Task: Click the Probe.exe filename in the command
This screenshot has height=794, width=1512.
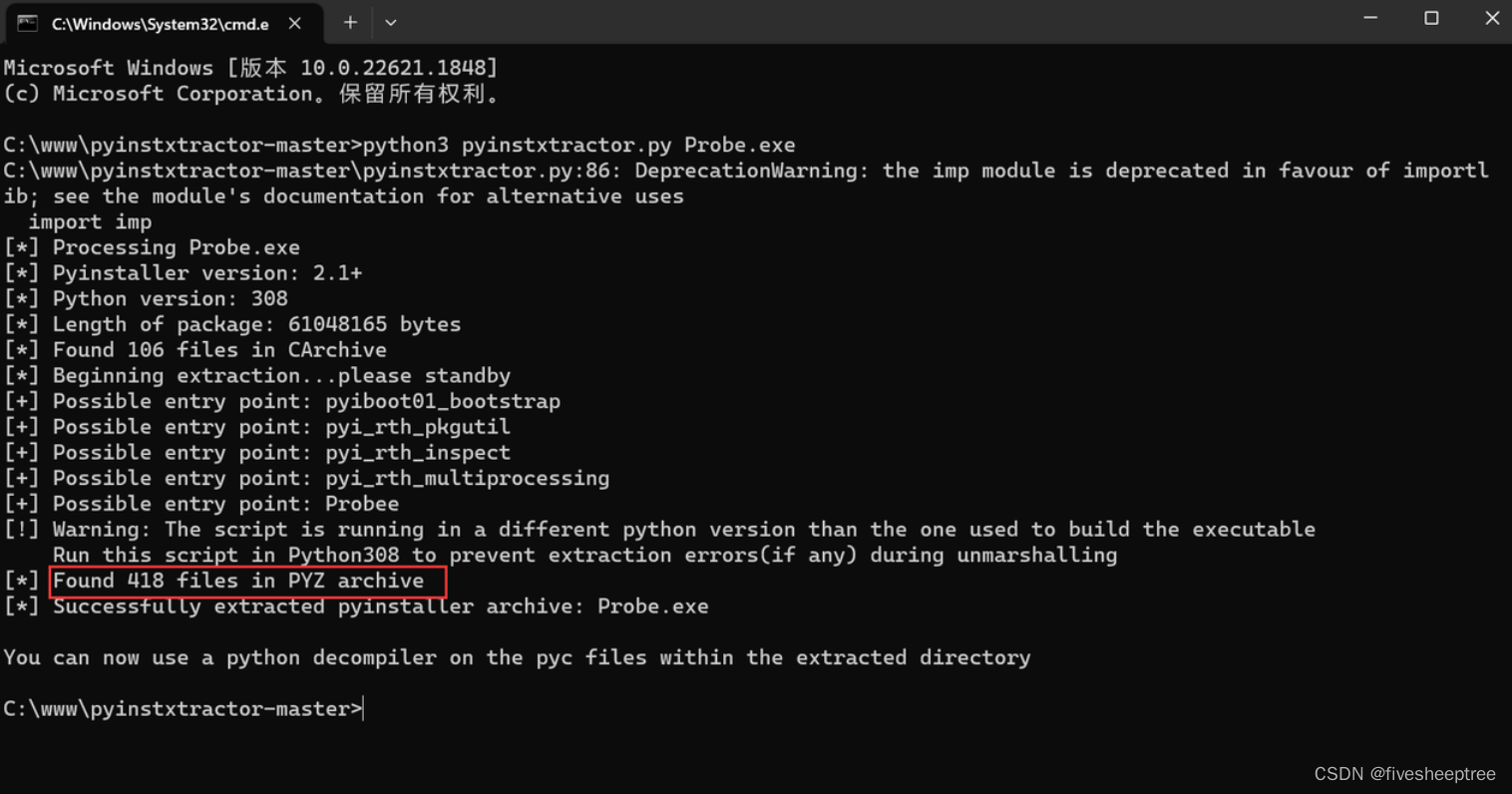Action: pyautogui.click(x=739, y=145)
